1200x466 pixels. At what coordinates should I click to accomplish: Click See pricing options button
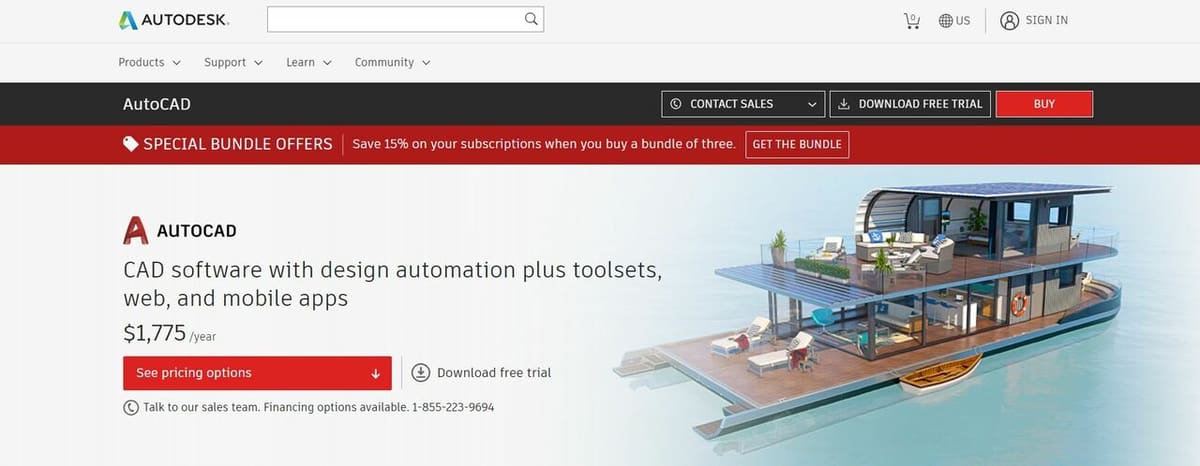point(257,373)
